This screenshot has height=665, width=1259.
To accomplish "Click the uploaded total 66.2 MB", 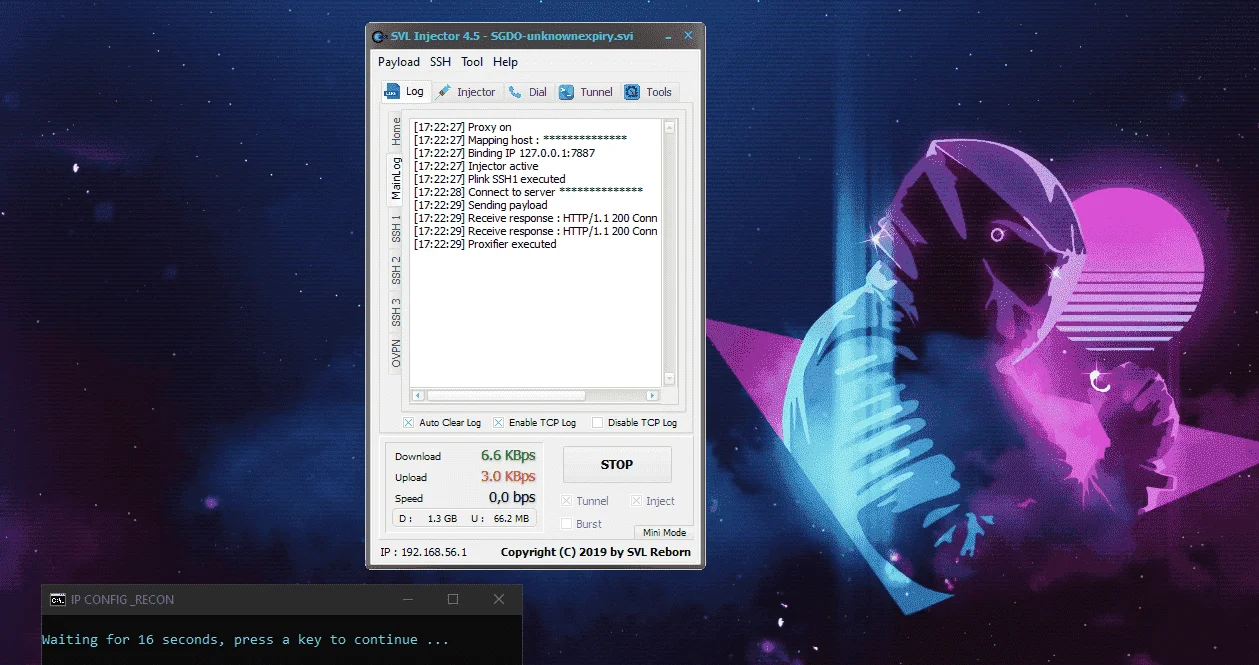I will [x=510, y=519].
